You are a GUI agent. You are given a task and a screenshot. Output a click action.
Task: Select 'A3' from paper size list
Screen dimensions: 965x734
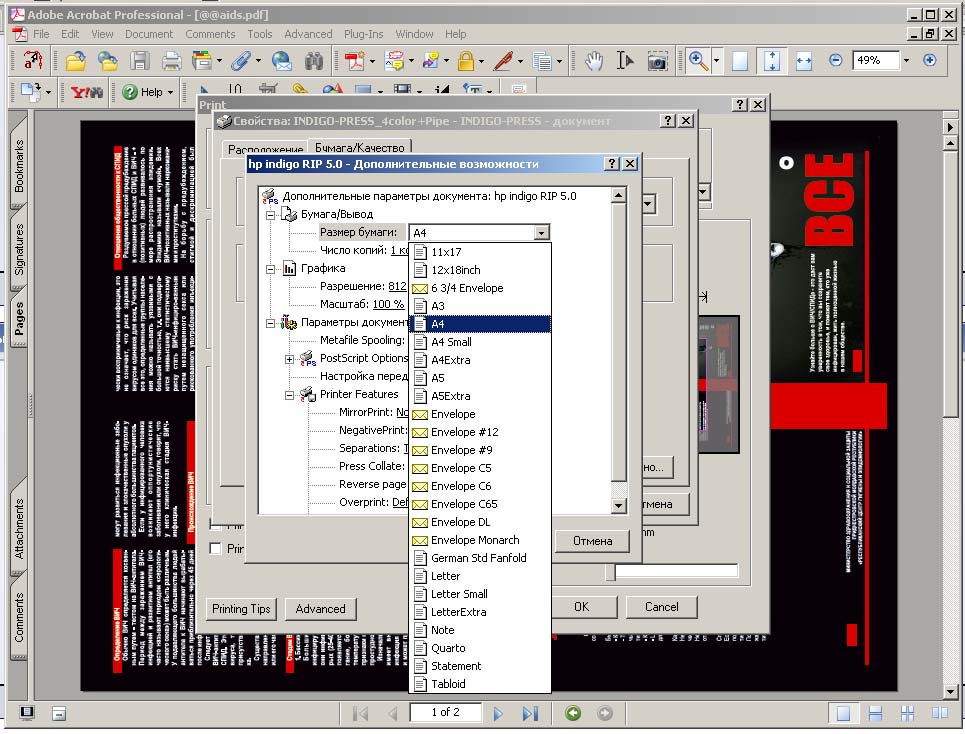(480, 306)
